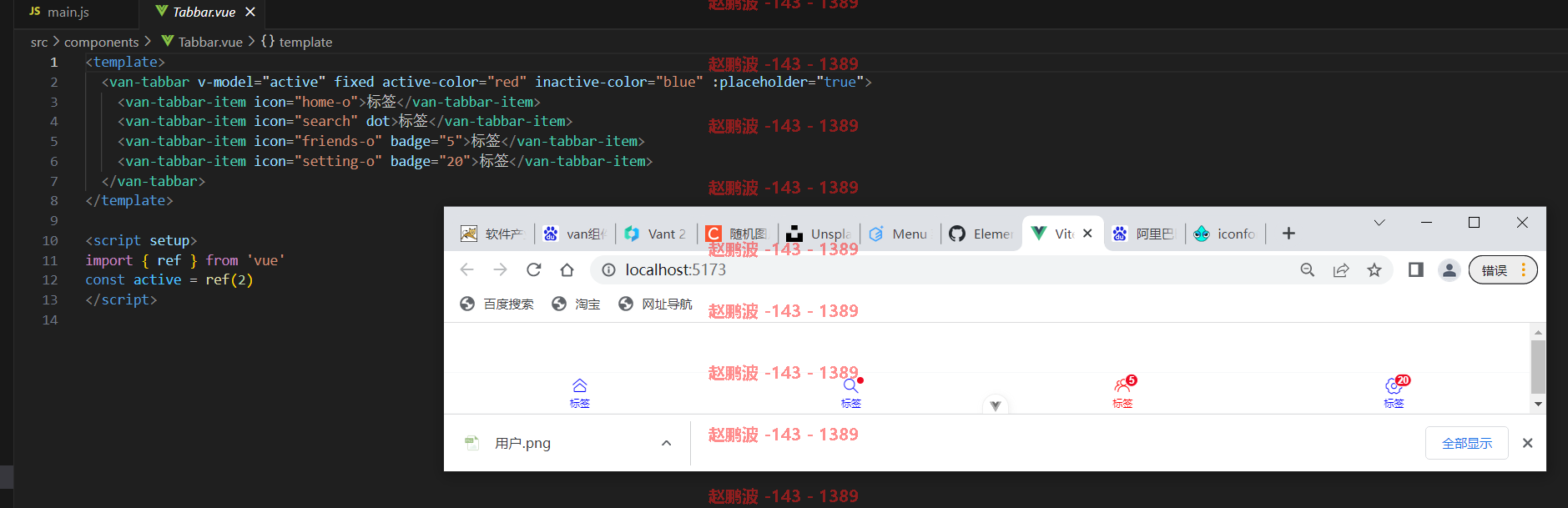Select the Tabbar.vue editor tab
The image size is (1568, 508).
click(x=204, y=12)
